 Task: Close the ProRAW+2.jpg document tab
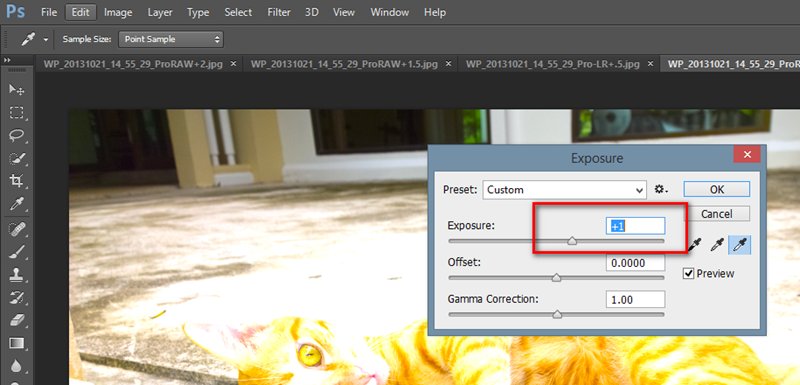(234, 64)
